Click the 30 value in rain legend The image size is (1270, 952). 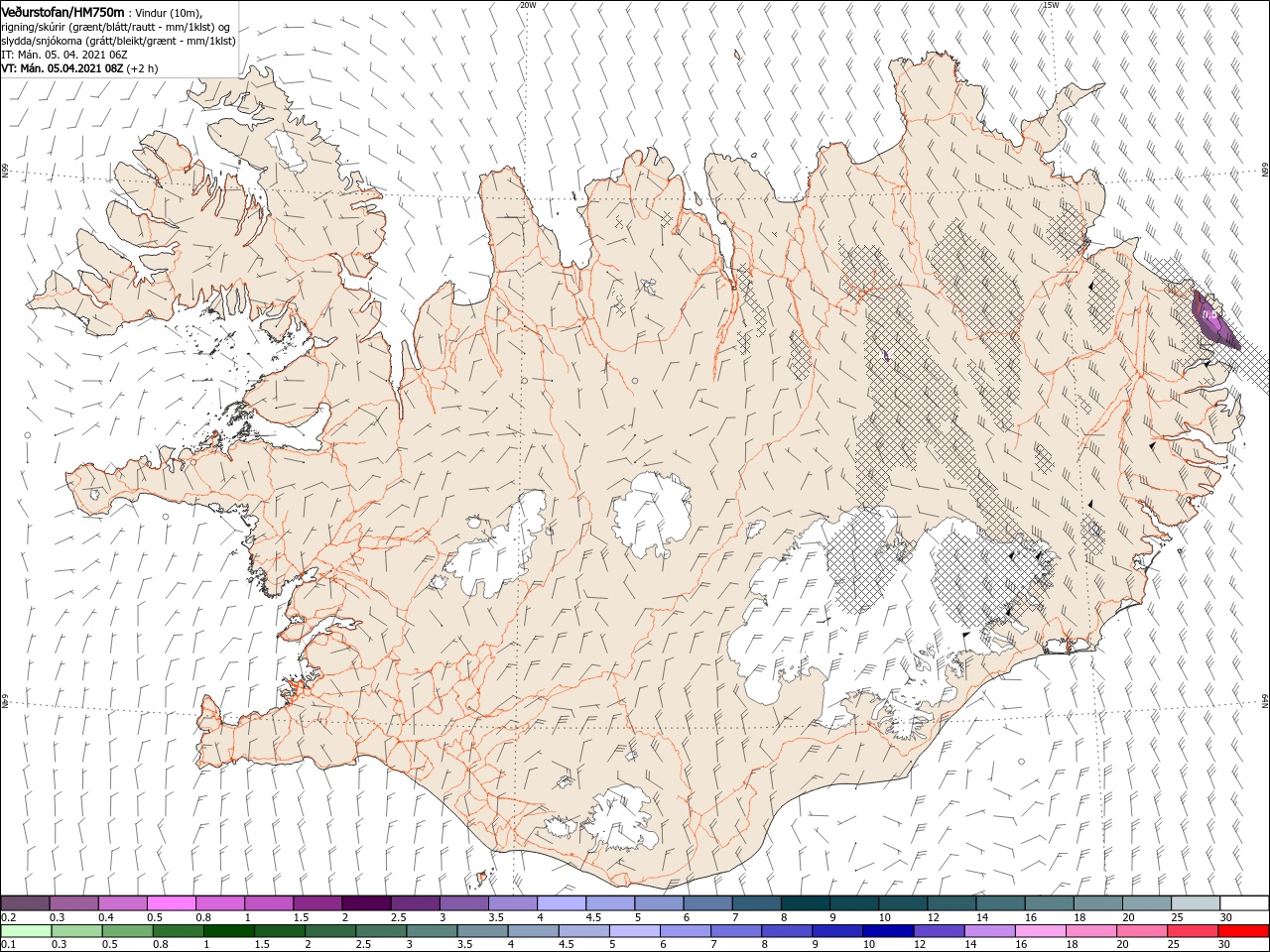[x=1222, y=945]
